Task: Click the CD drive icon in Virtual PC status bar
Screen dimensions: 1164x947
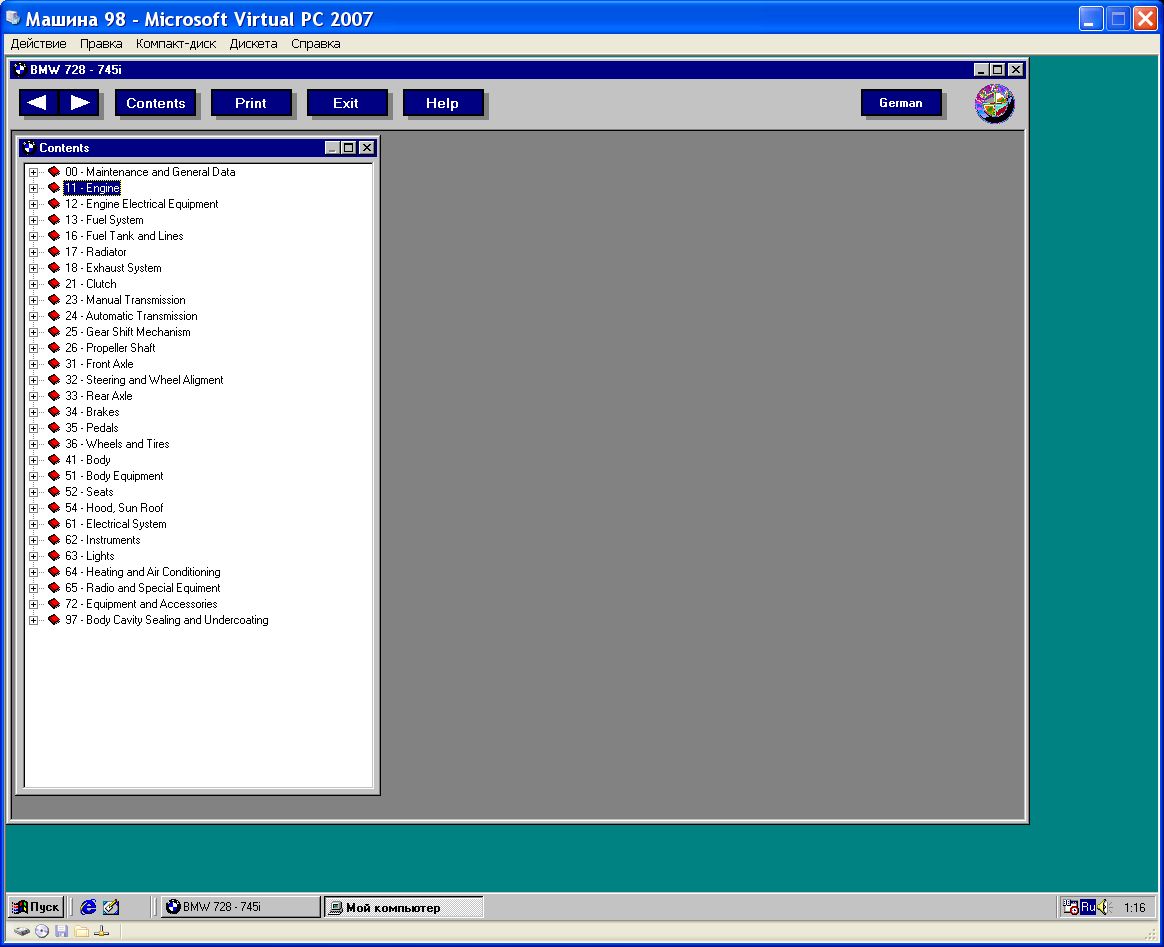Action: point(42,931)
